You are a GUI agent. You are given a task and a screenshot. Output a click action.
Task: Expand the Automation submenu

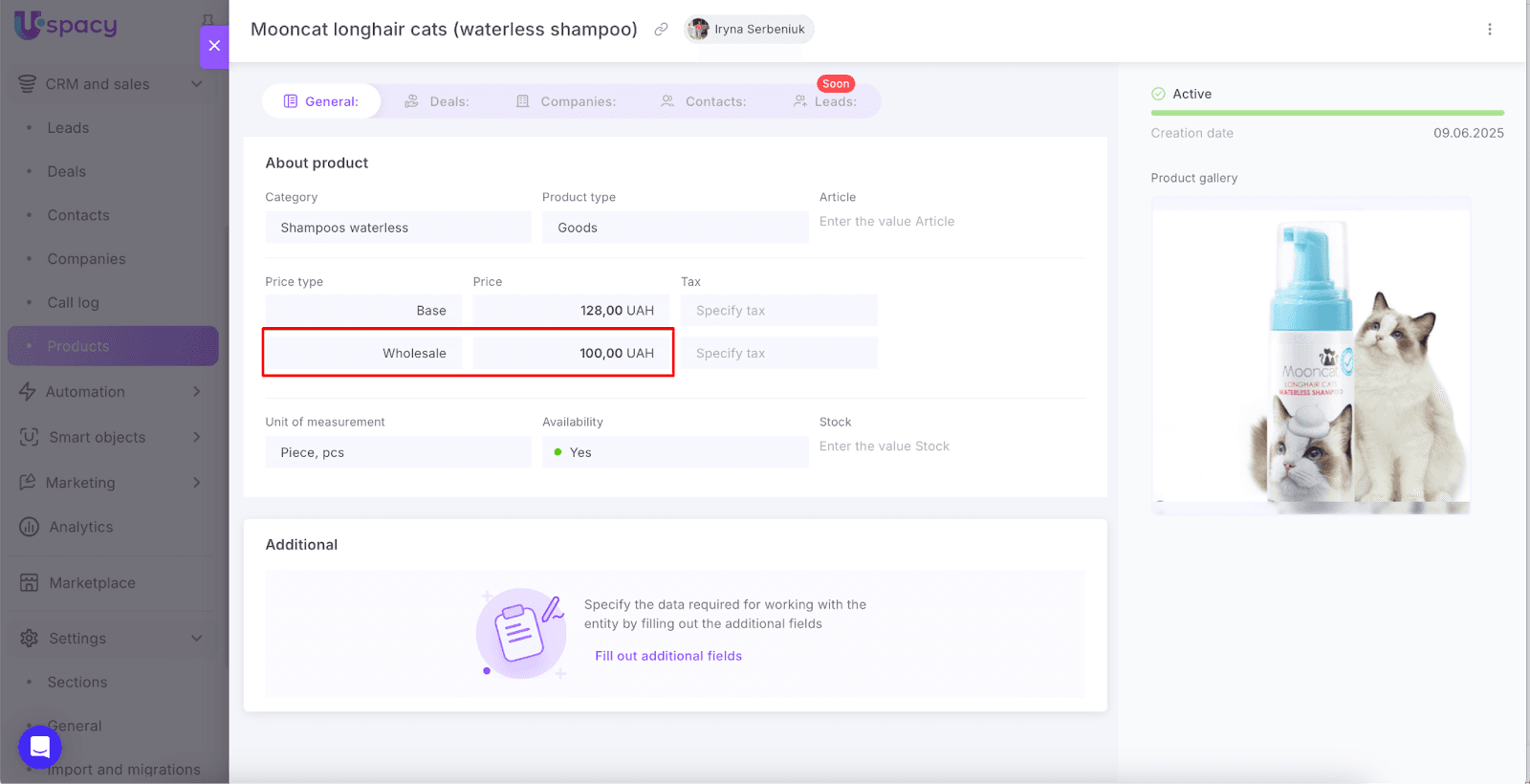click(x=196, y=392)
